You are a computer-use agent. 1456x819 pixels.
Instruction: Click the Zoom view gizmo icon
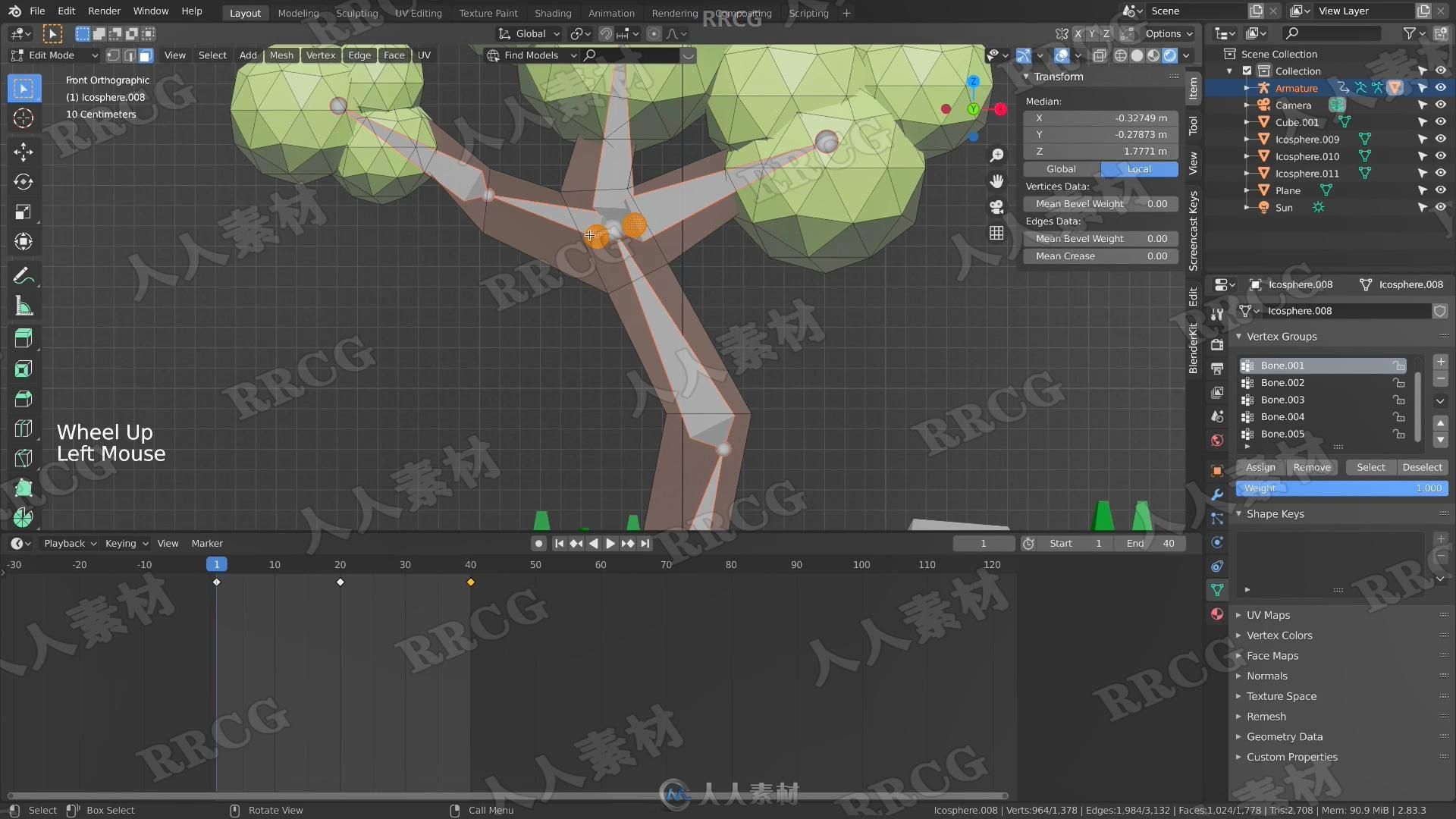[996, 155]
